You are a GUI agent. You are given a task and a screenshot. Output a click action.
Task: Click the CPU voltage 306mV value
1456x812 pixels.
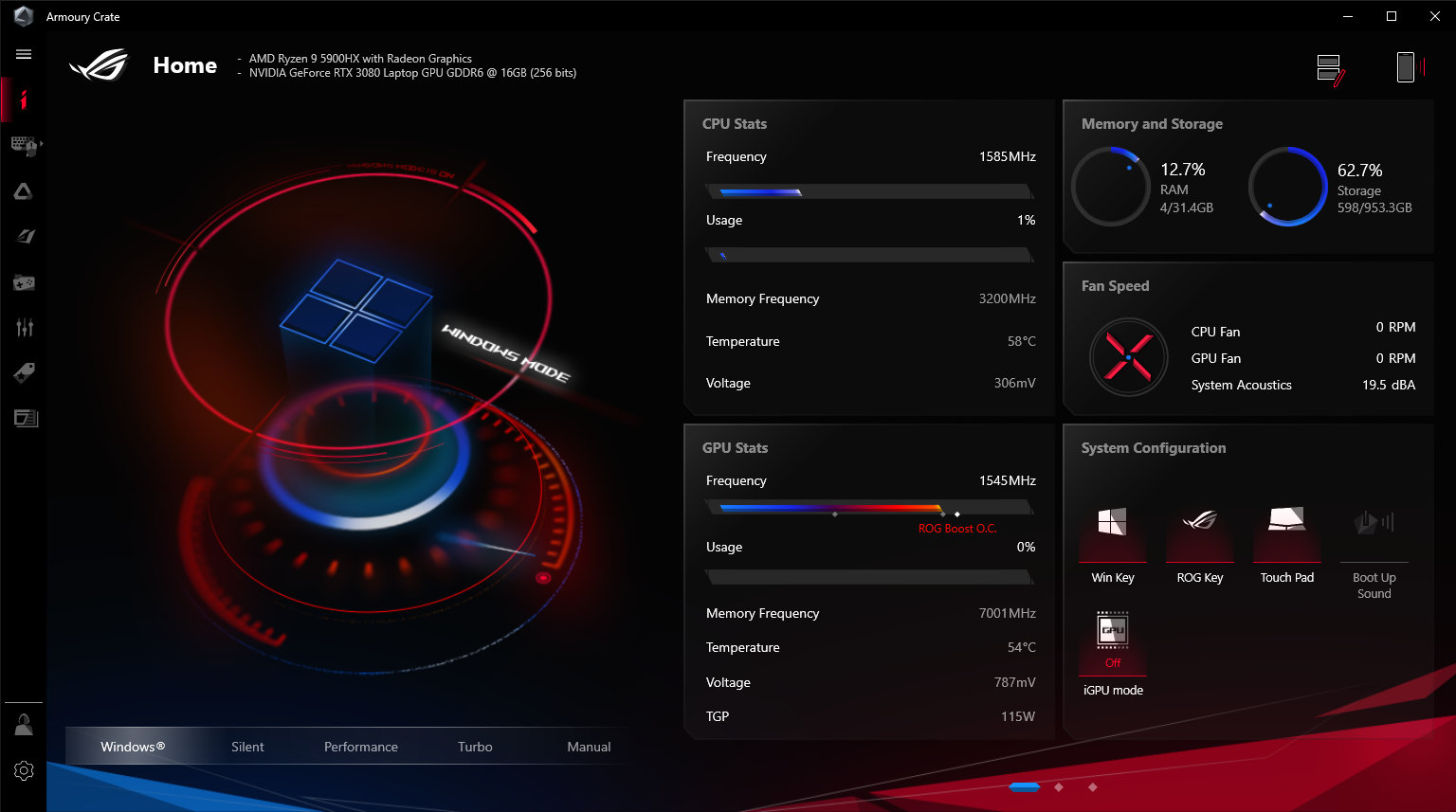point(1015,383)
